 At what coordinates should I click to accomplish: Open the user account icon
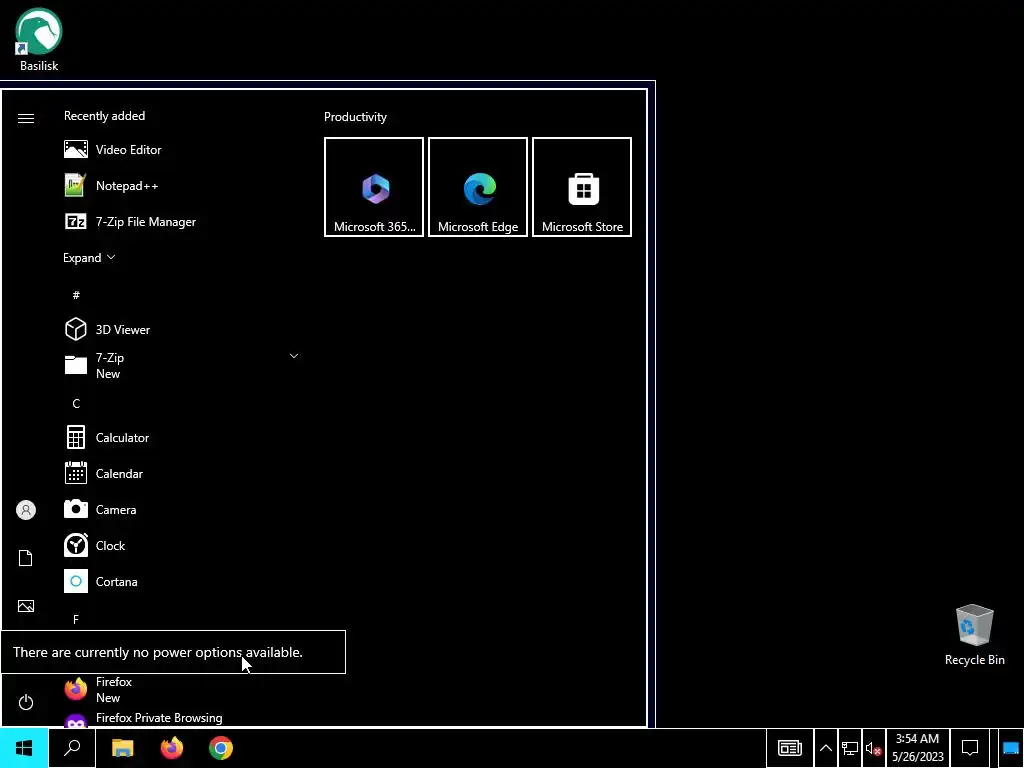[25, 509]
